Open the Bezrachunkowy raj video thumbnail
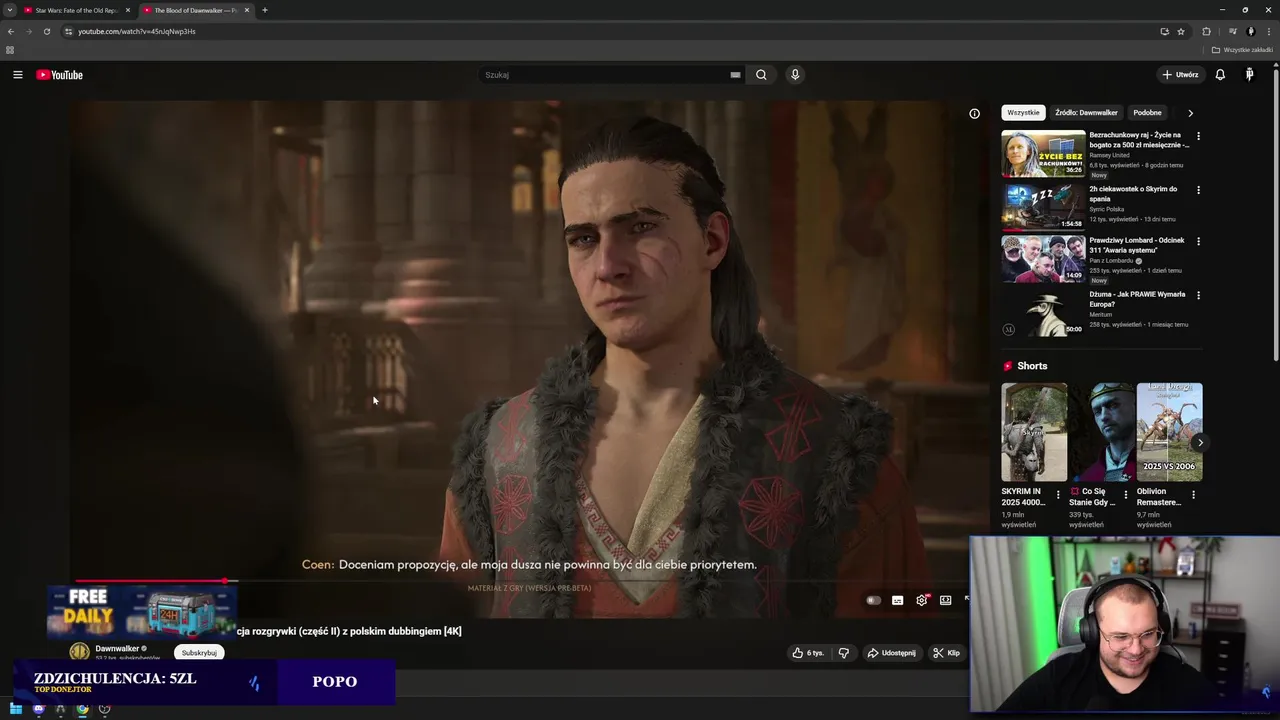Screen dimensions: 1280x720 1043,153
